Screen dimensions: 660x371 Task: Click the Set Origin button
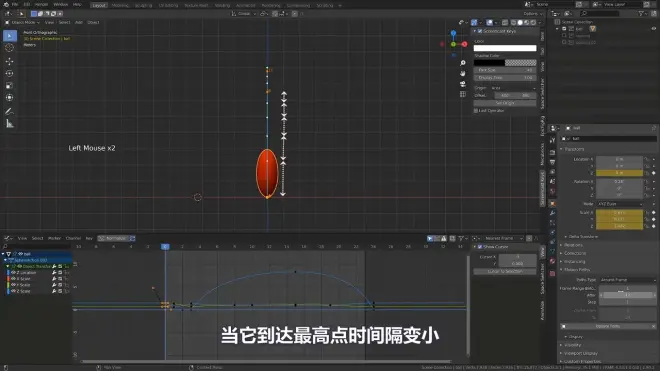tap(505, 103)
